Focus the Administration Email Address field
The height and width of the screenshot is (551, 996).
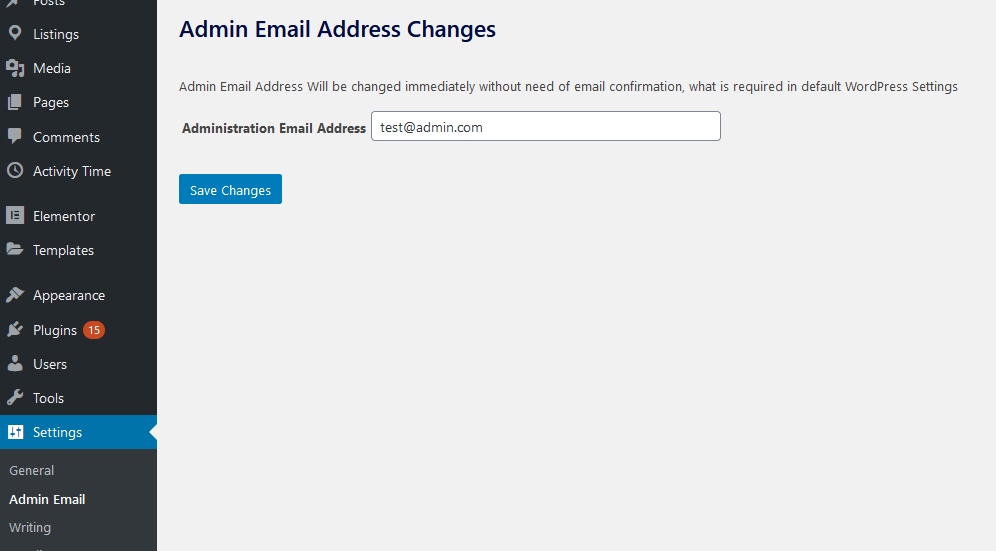click(x=545, y=127)
